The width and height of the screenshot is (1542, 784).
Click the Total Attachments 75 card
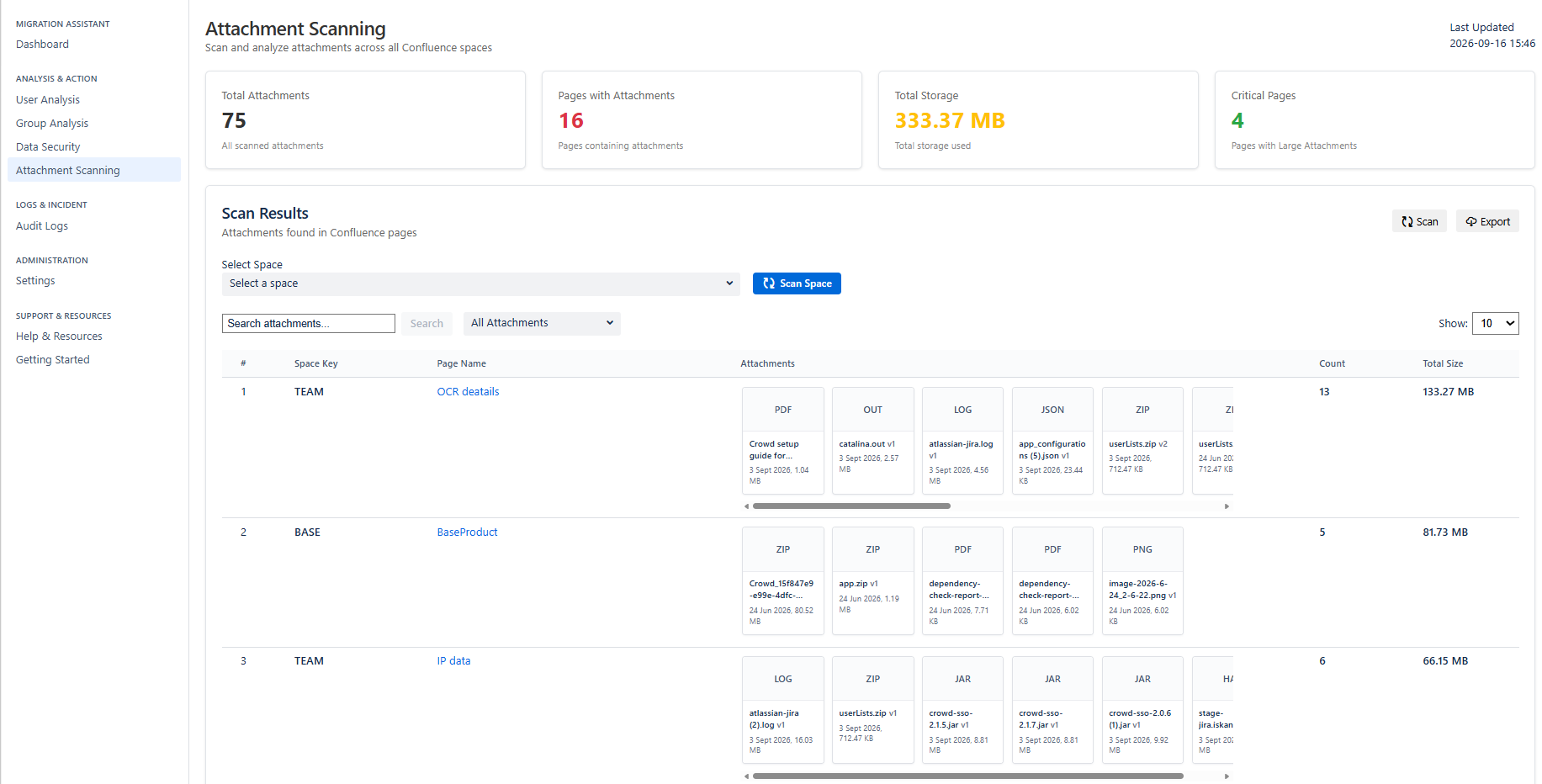point(365,120)
